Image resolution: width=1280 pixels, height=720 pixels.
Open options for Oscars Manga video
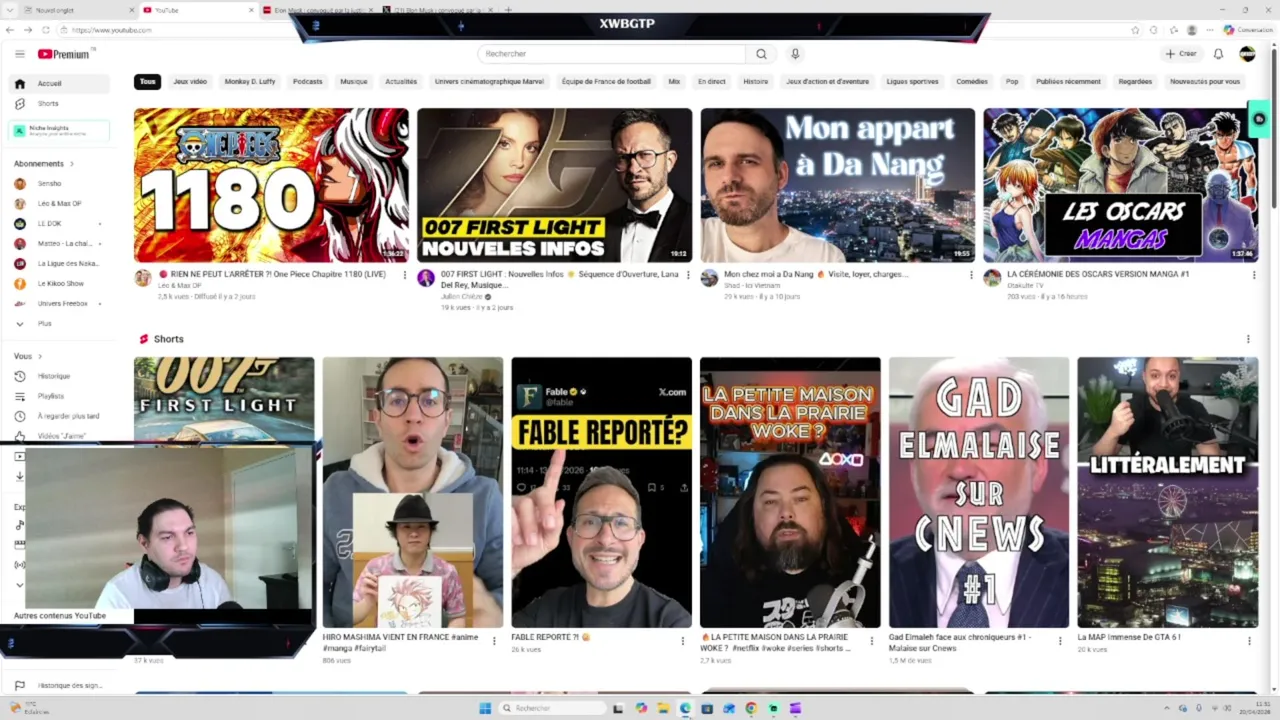point(1253,275)
